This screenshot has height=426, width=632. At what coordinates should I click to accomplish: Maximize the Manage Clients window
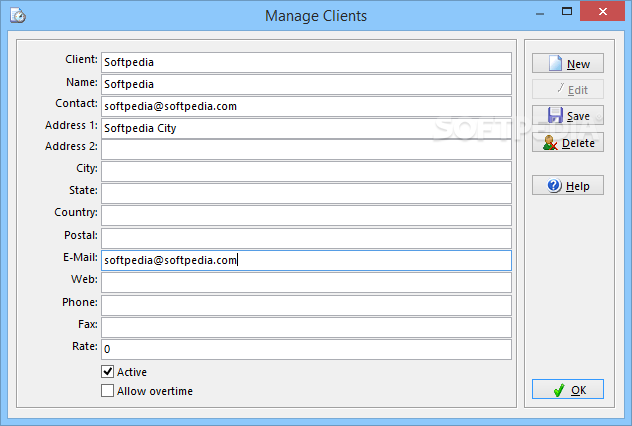567,11
